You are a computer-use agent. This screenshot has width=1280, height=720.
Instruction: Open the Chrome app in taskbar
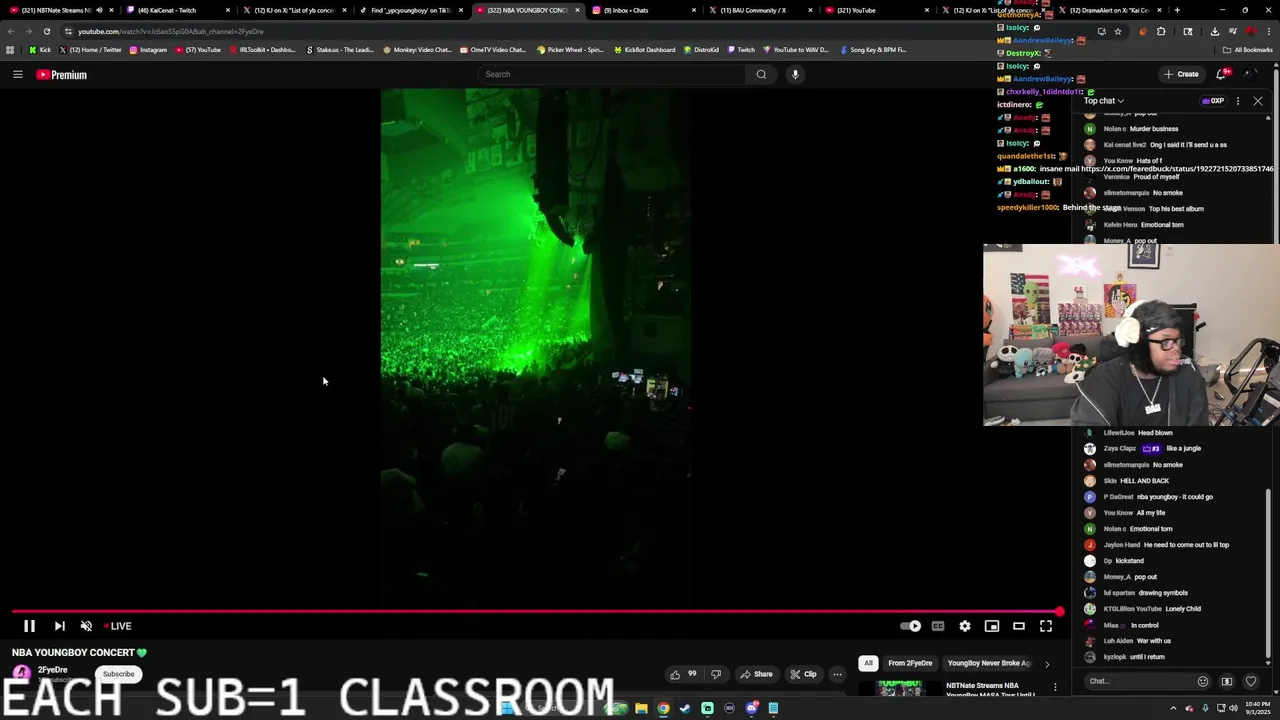coord(663,708)
